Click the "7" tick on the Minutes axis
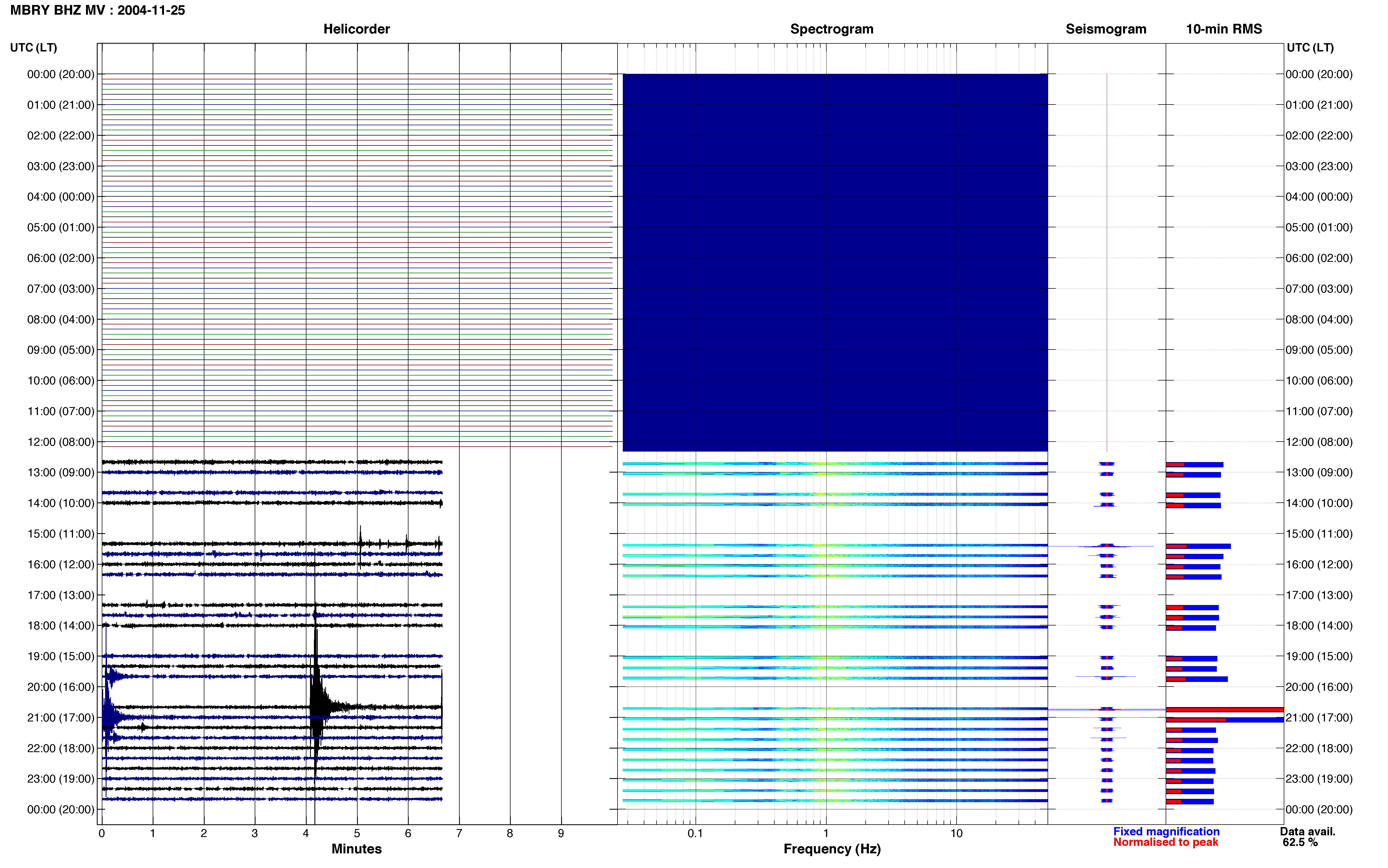Screen dimensions: 1388x868 click(x=459, y=833)
